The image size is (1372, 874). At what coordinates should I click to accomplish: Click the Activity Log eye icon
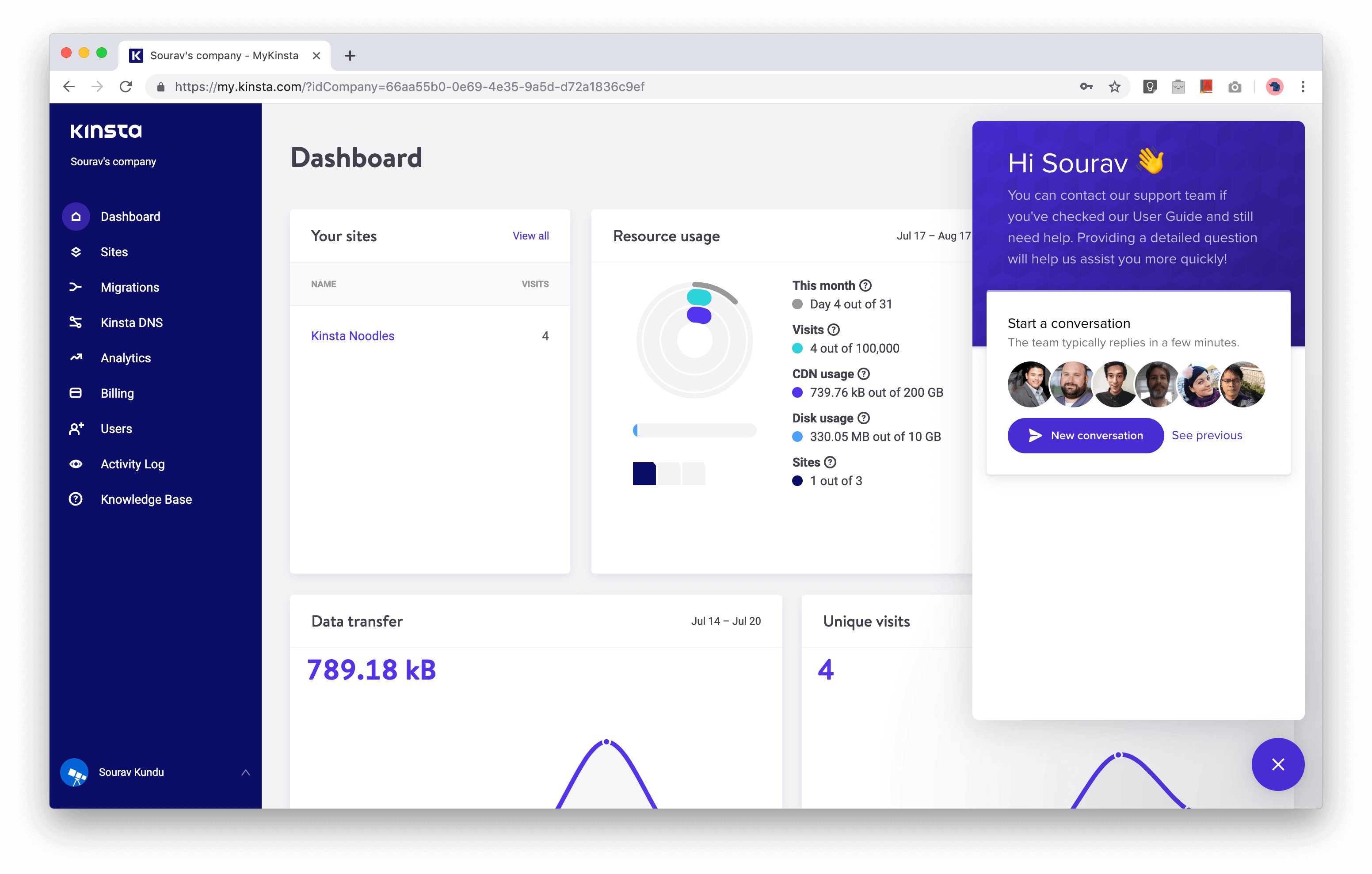click(76, 464)
